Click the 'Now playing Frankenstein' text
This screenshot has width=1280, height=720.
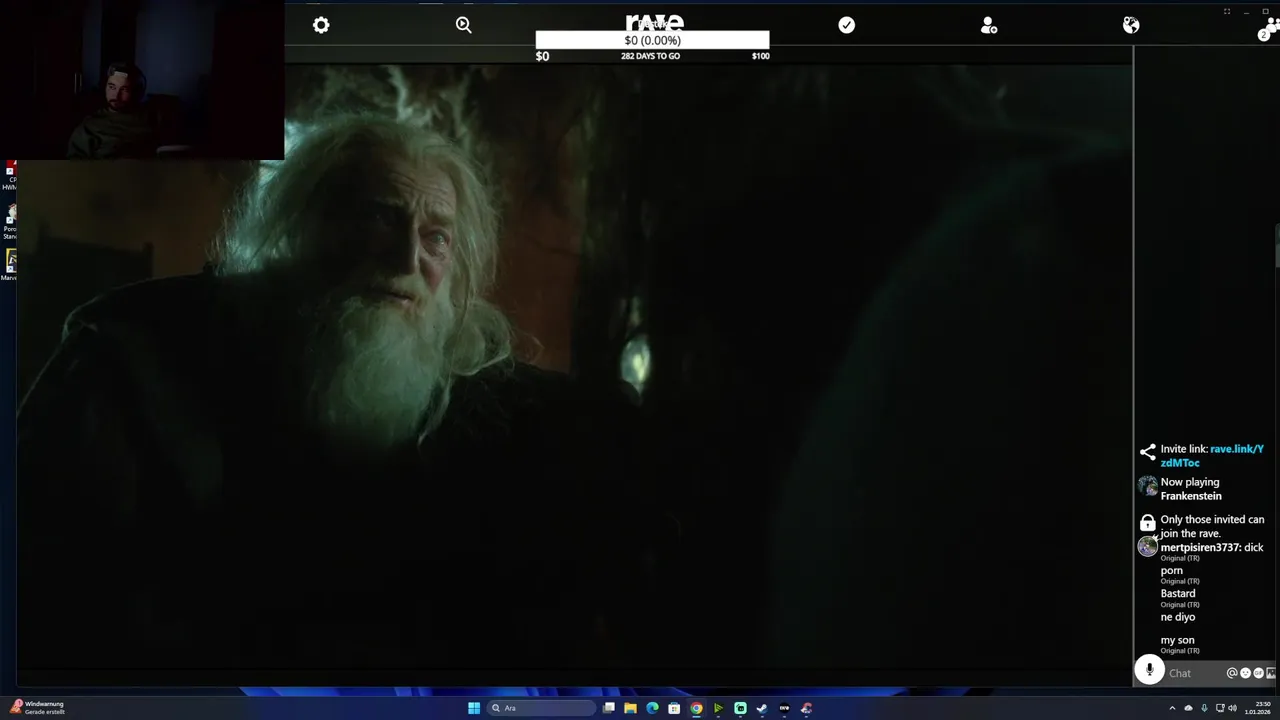pos(1191,489)
